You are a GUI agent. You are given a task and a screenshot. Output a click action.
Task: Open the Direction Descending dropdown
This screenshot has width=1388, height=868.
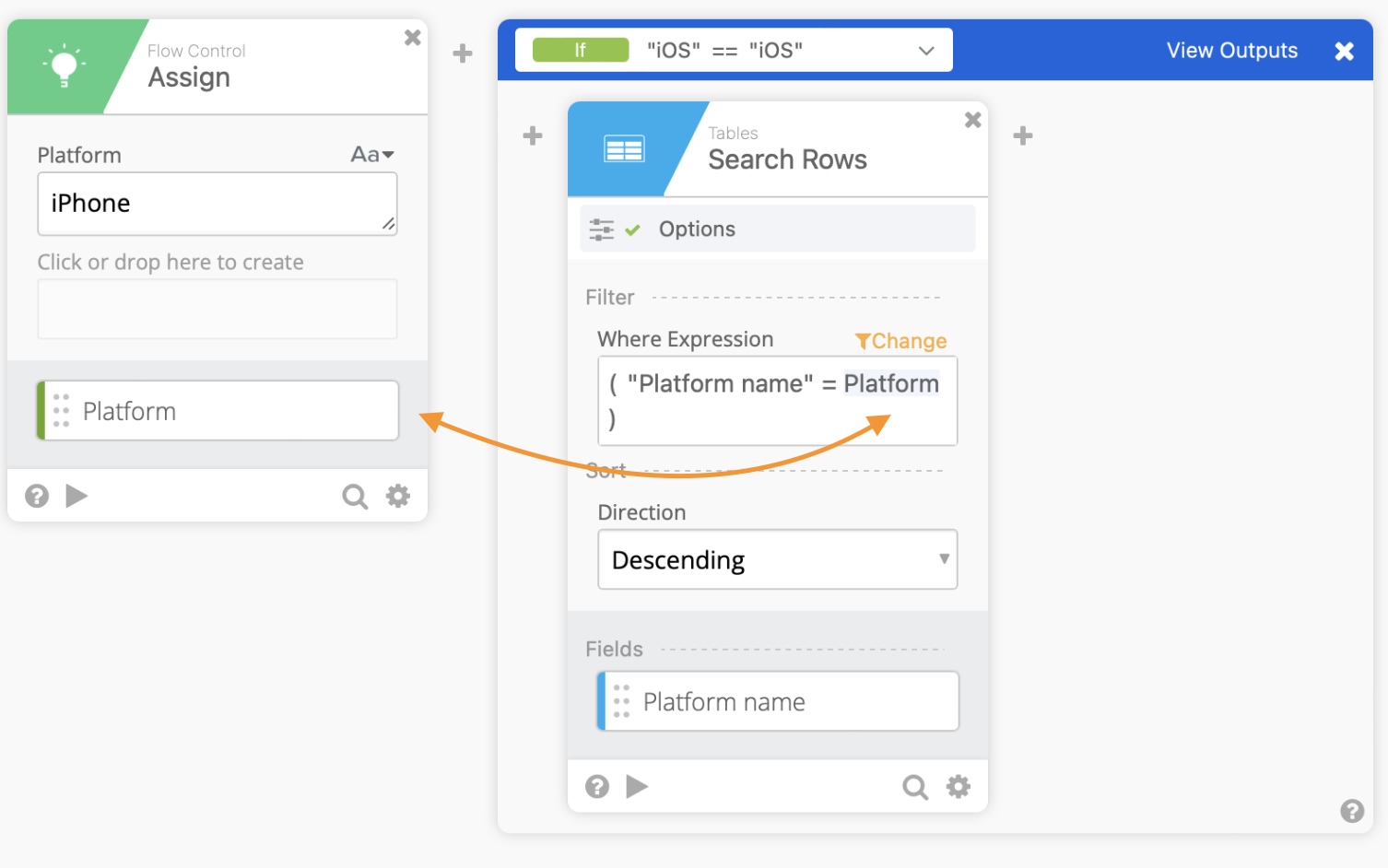(x=777, y=559)
